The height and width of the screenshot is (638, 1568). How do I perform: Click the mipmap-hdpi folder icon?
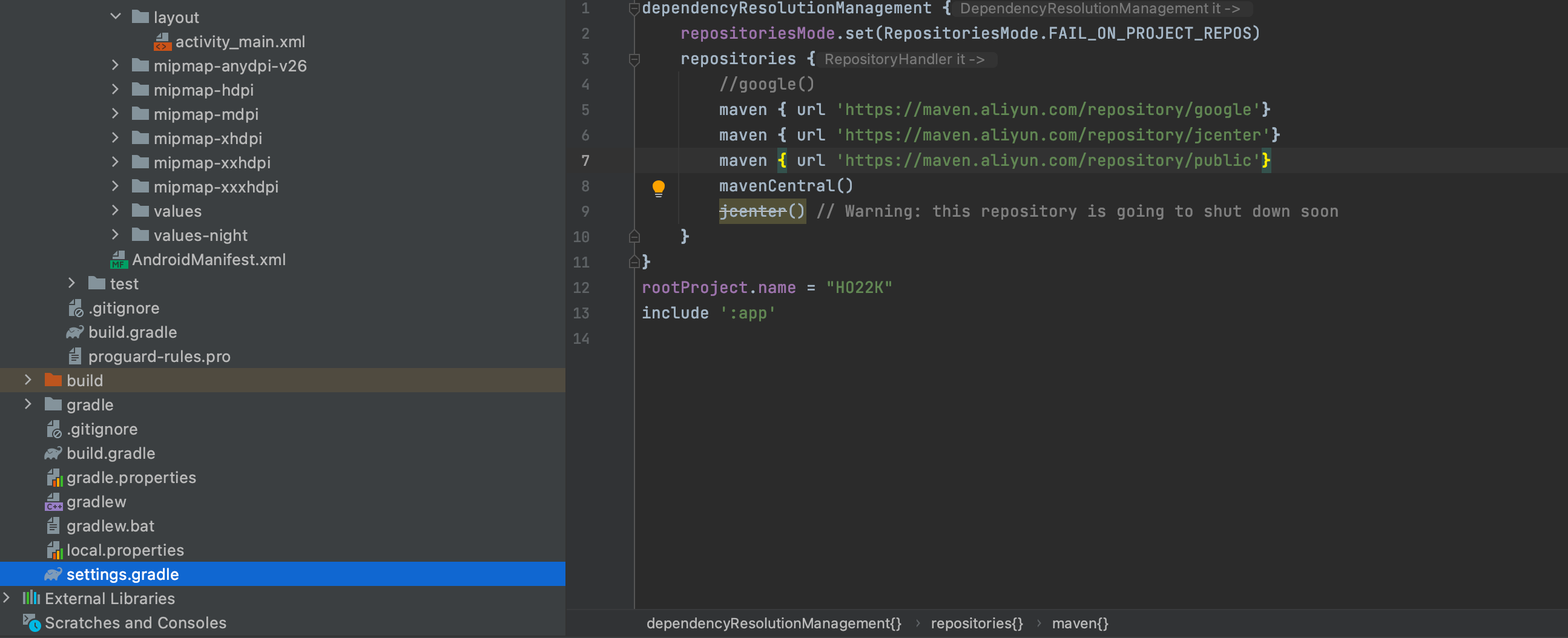click(x=140, y=90)
